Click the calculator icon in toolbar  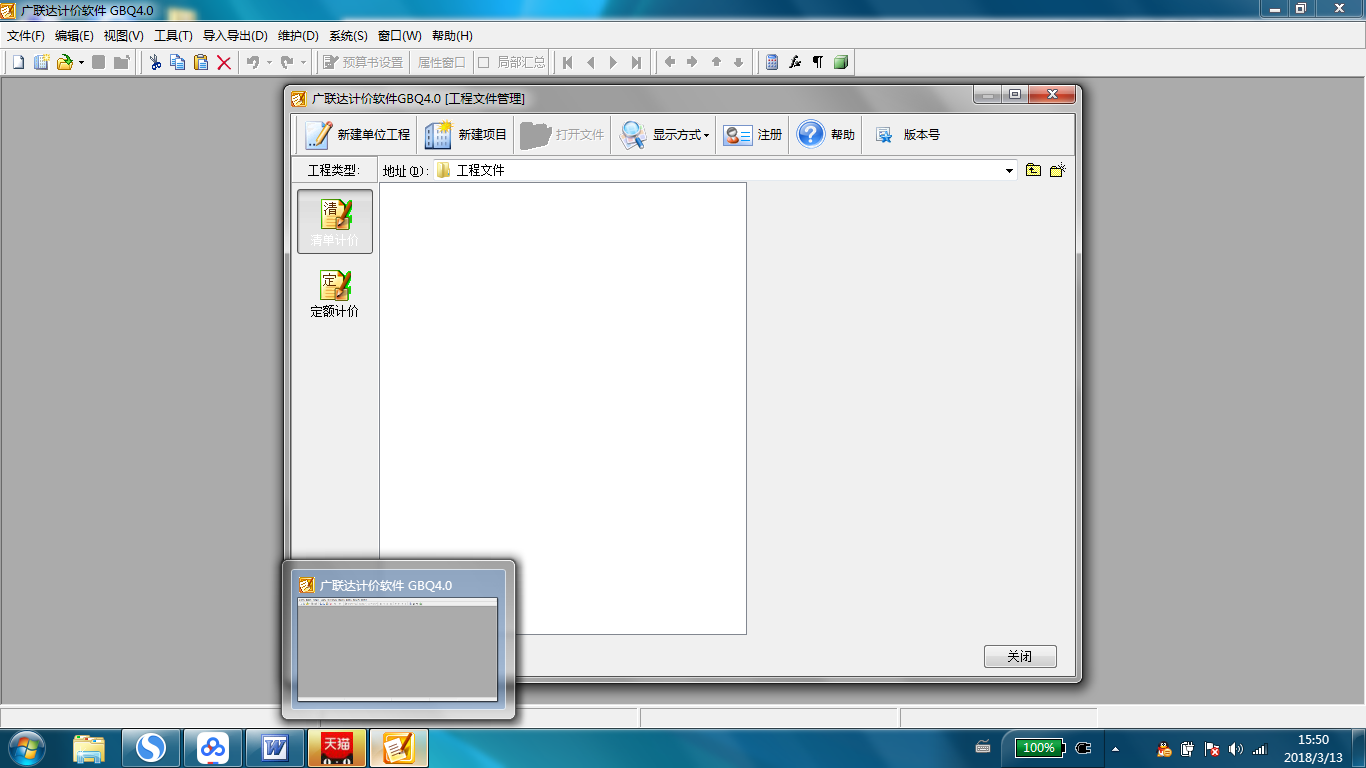tap(772, 62)
